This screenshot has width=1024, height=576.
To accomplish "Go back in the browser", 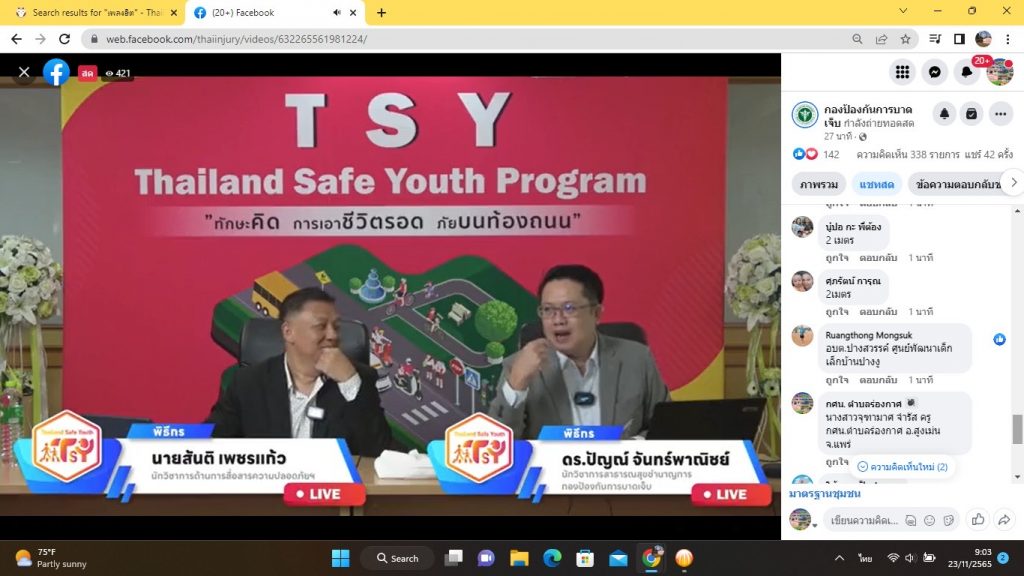I will pyautogui.click(x=16, y=39).
